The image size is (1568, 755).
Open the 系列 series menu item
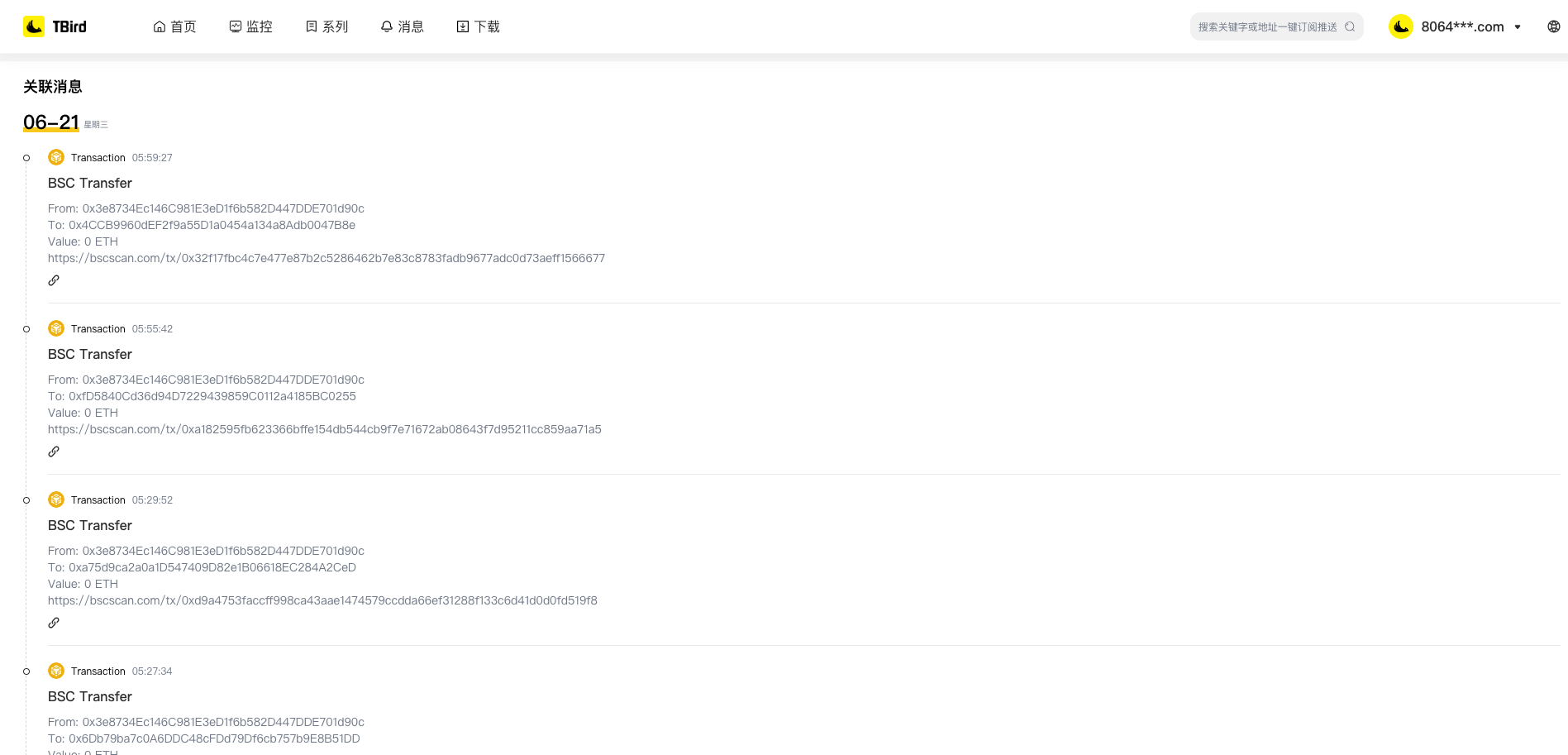pos(326,26)
